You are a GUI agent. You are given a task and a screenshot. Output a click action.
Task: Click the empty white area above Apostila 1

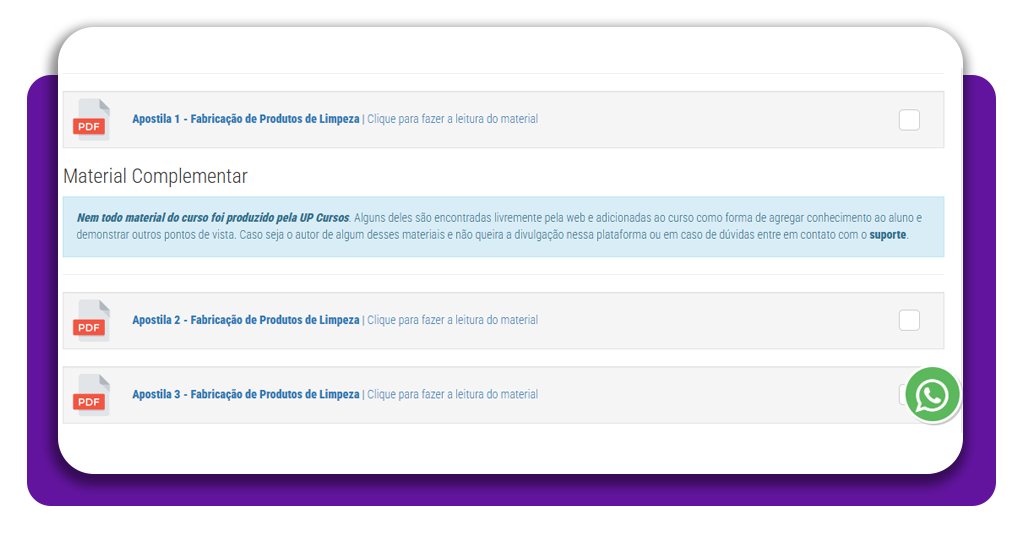(500, 52)
